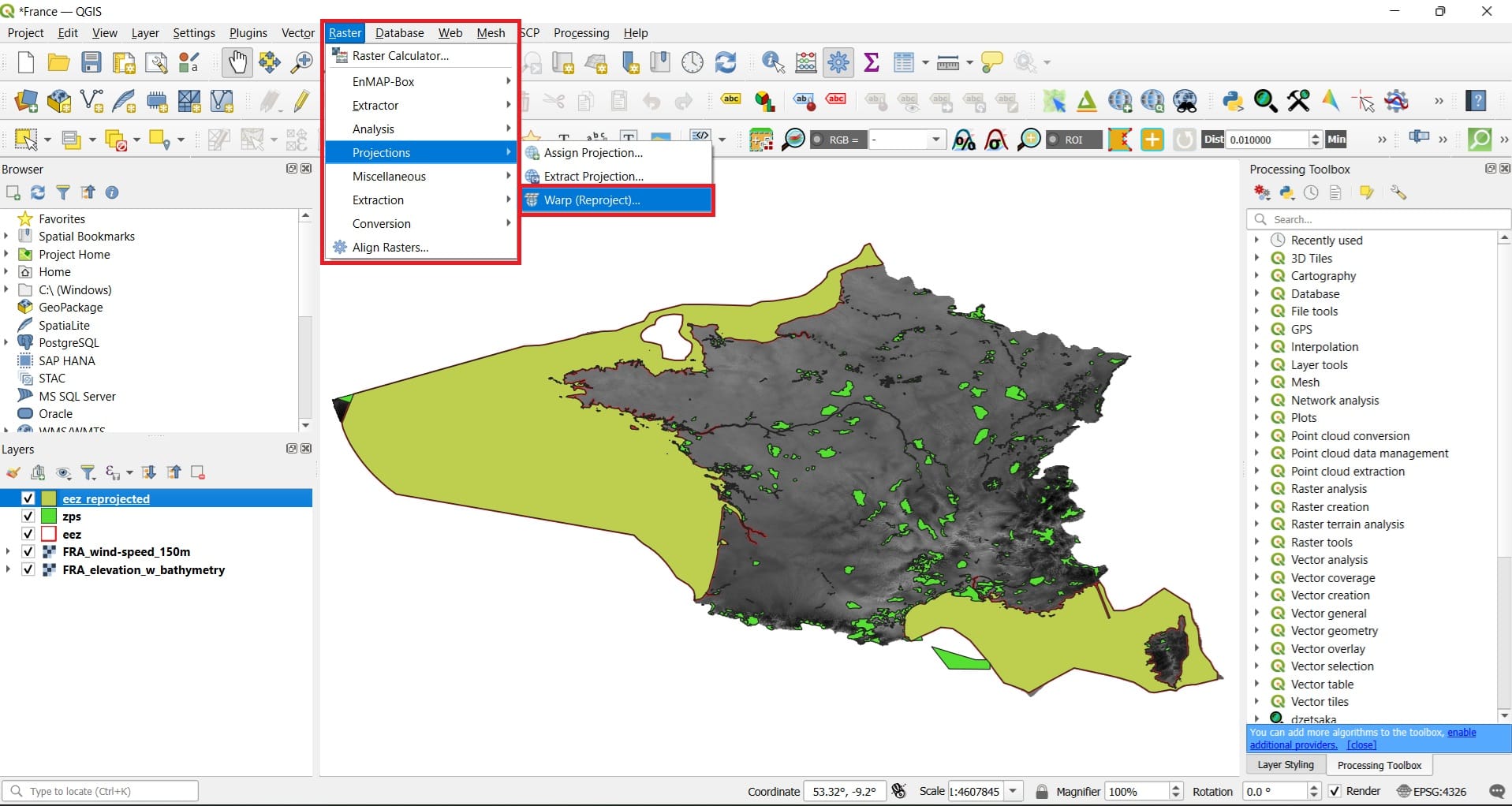
Task: Open Data Source Manager icon
Action: pos(26,101)
